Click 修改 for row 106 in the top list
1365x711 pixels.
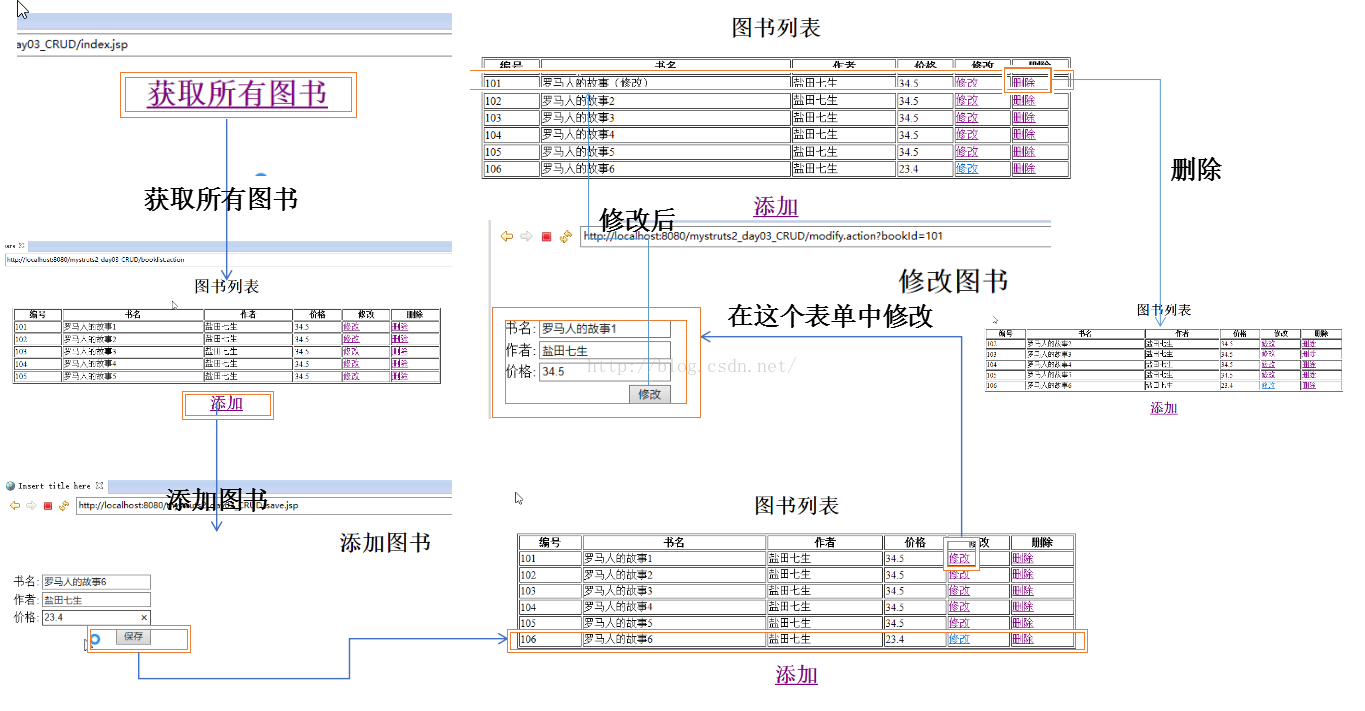click(x=967, y=168)
